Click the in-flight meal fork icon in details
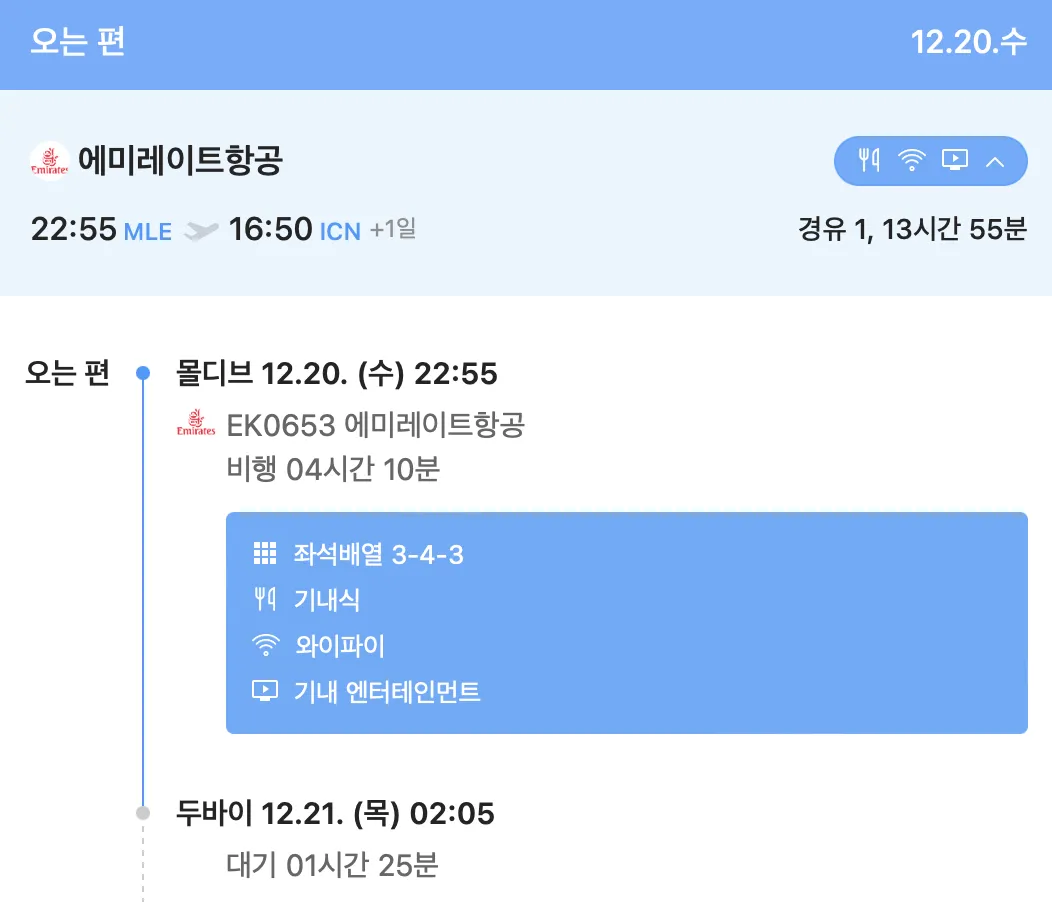 coord(264,600)
